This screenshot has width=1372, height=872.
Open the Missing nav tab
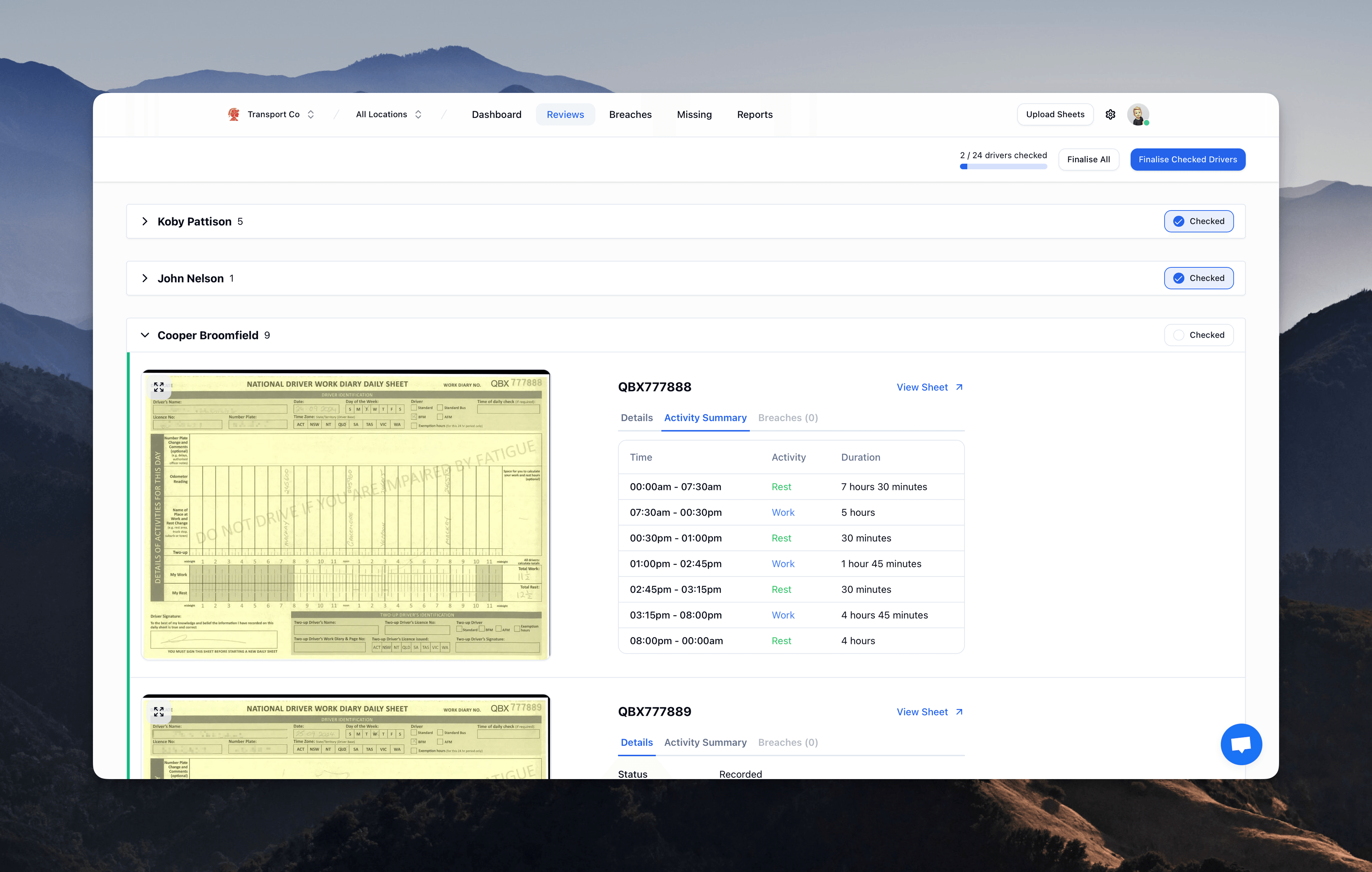tap(694, 115)
